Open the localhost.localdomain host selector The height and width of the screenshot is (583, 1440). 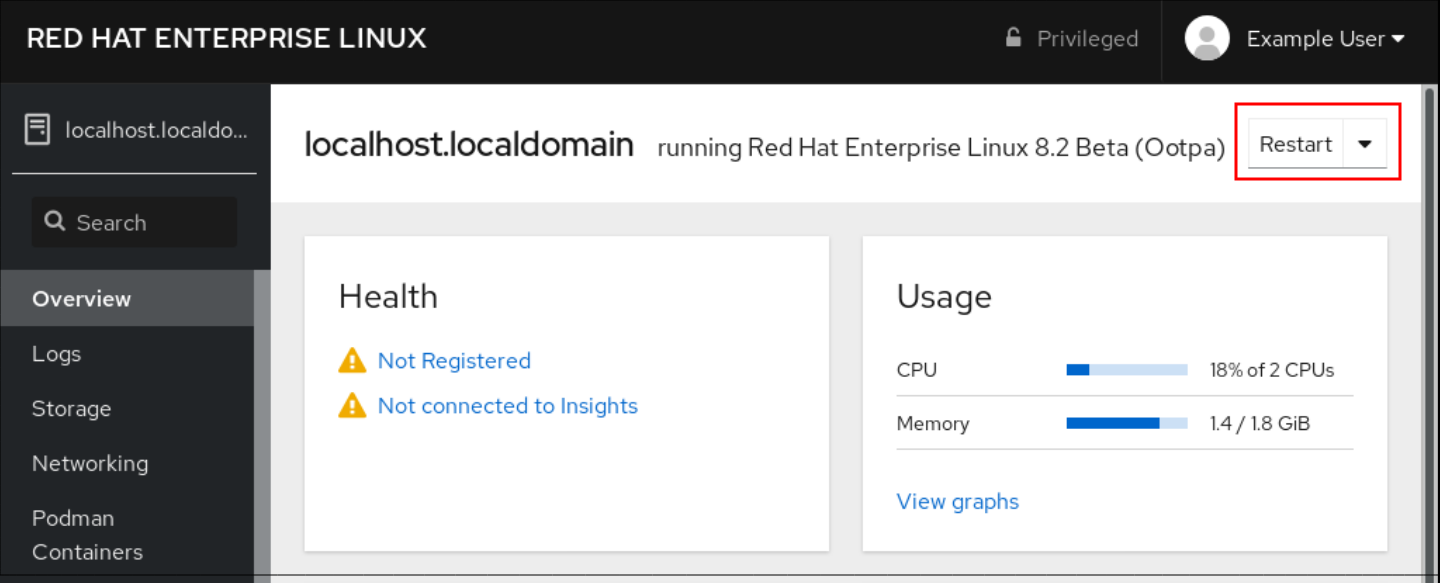click(x=155, y=130)
